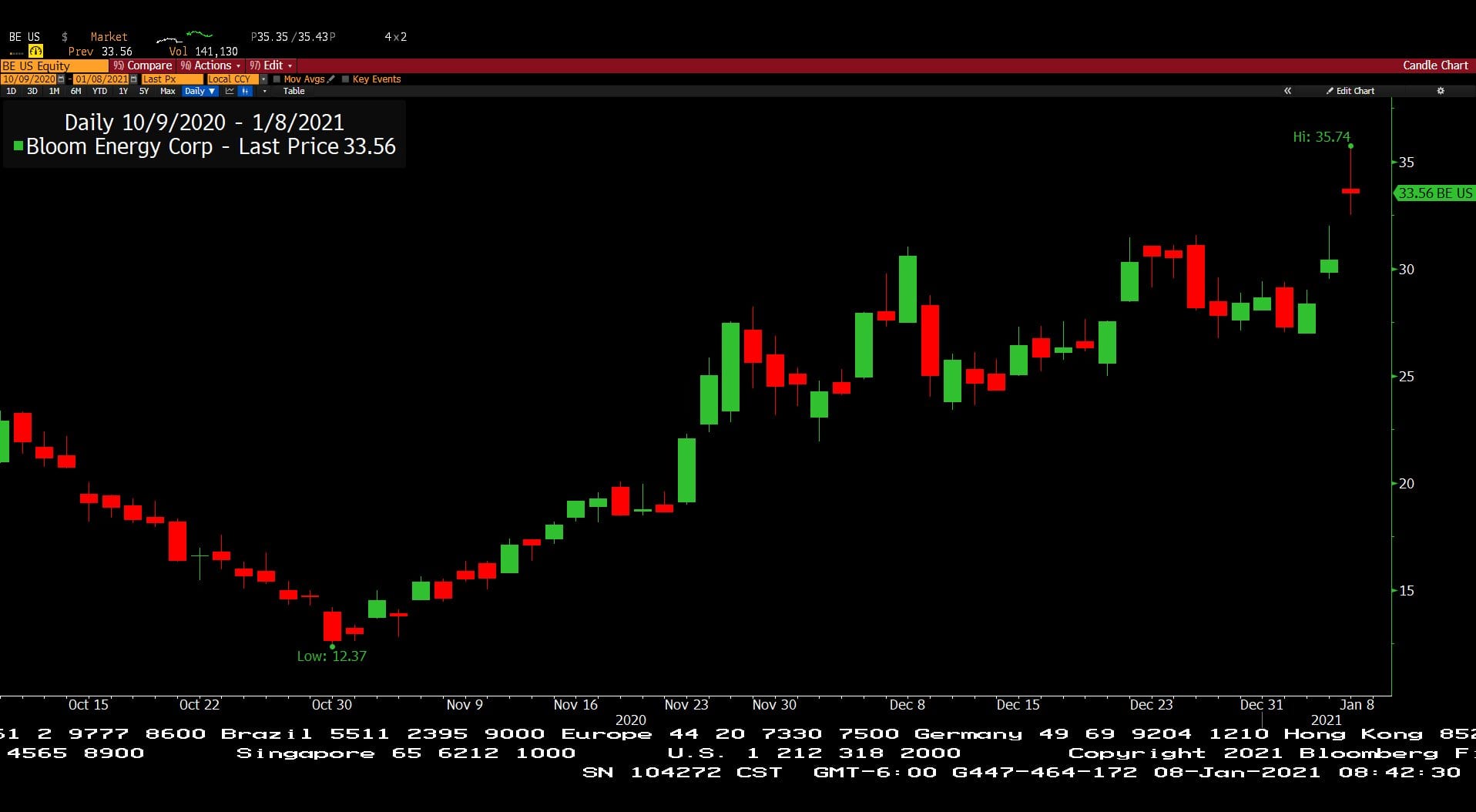Click the bid/ask quote 35.35 / 35.43
The width and height of the screenshot is (1476, 812).
point(293,37)
